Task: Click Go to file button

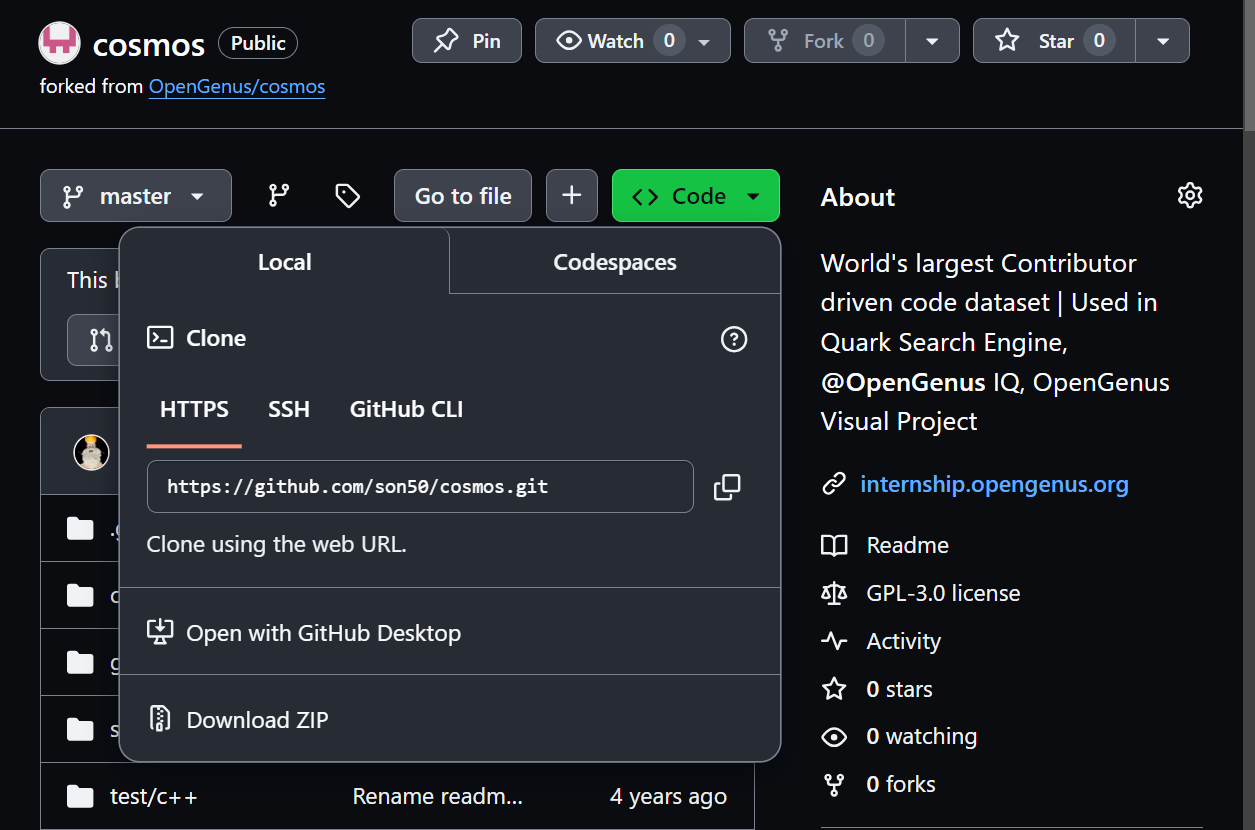Action: click(x=464, y=196)
